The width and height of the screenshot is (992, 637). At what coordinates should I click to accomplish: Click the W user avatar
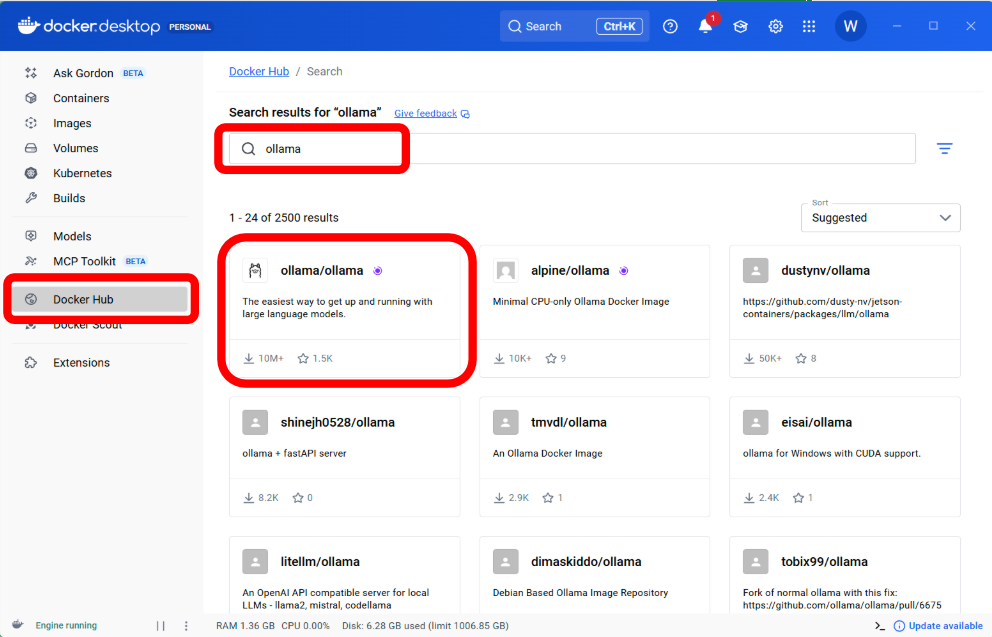(x=850, y=26)
